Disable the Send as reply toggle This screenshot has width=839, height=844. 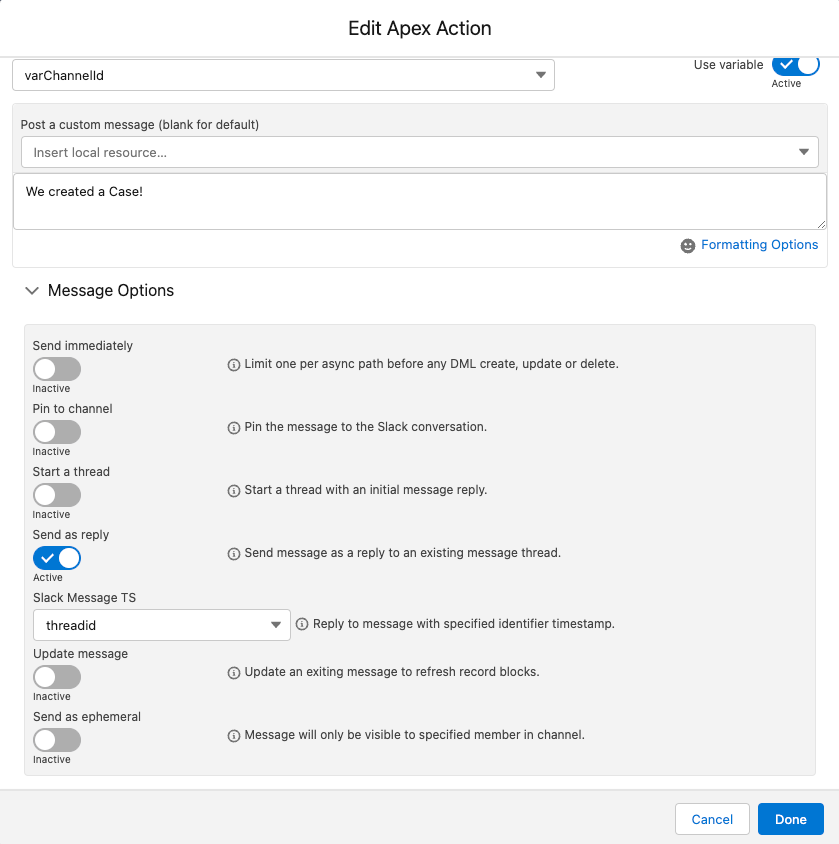point(57,558)
